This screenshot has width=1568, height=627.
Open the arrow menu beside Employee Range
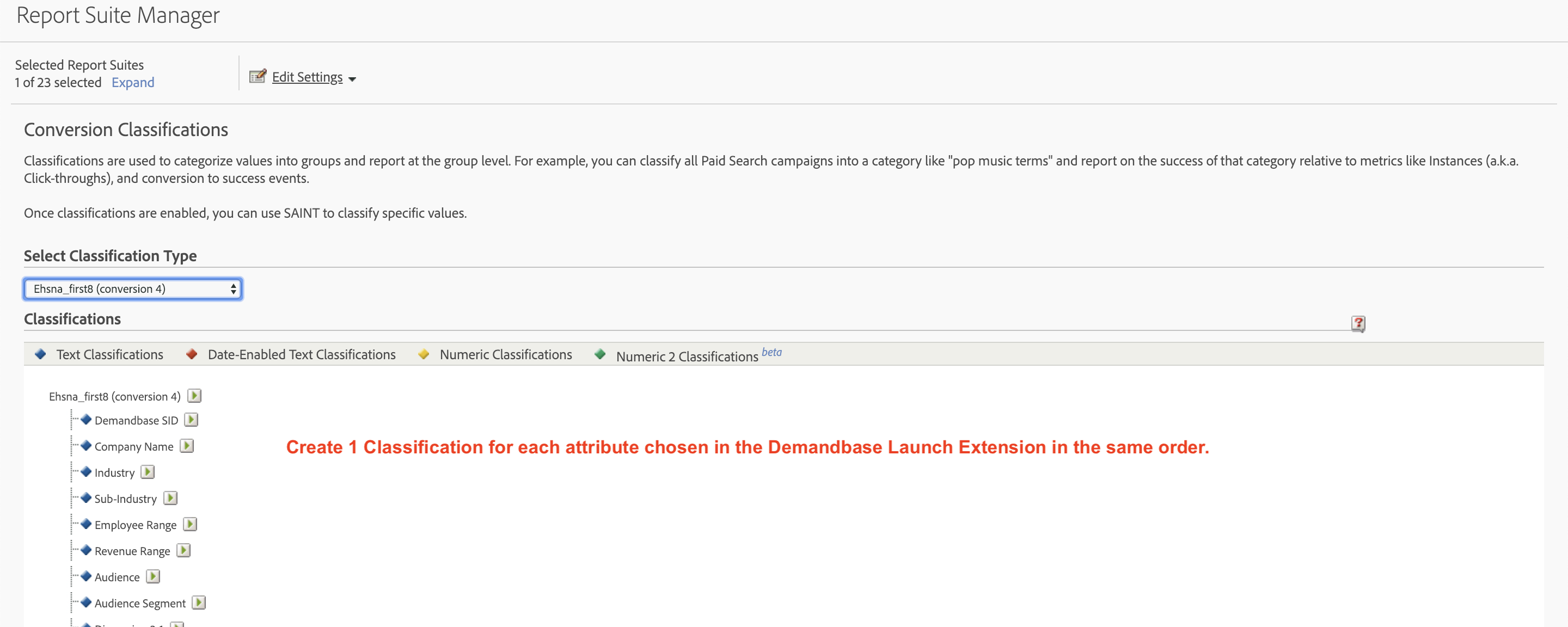(190, 524)
